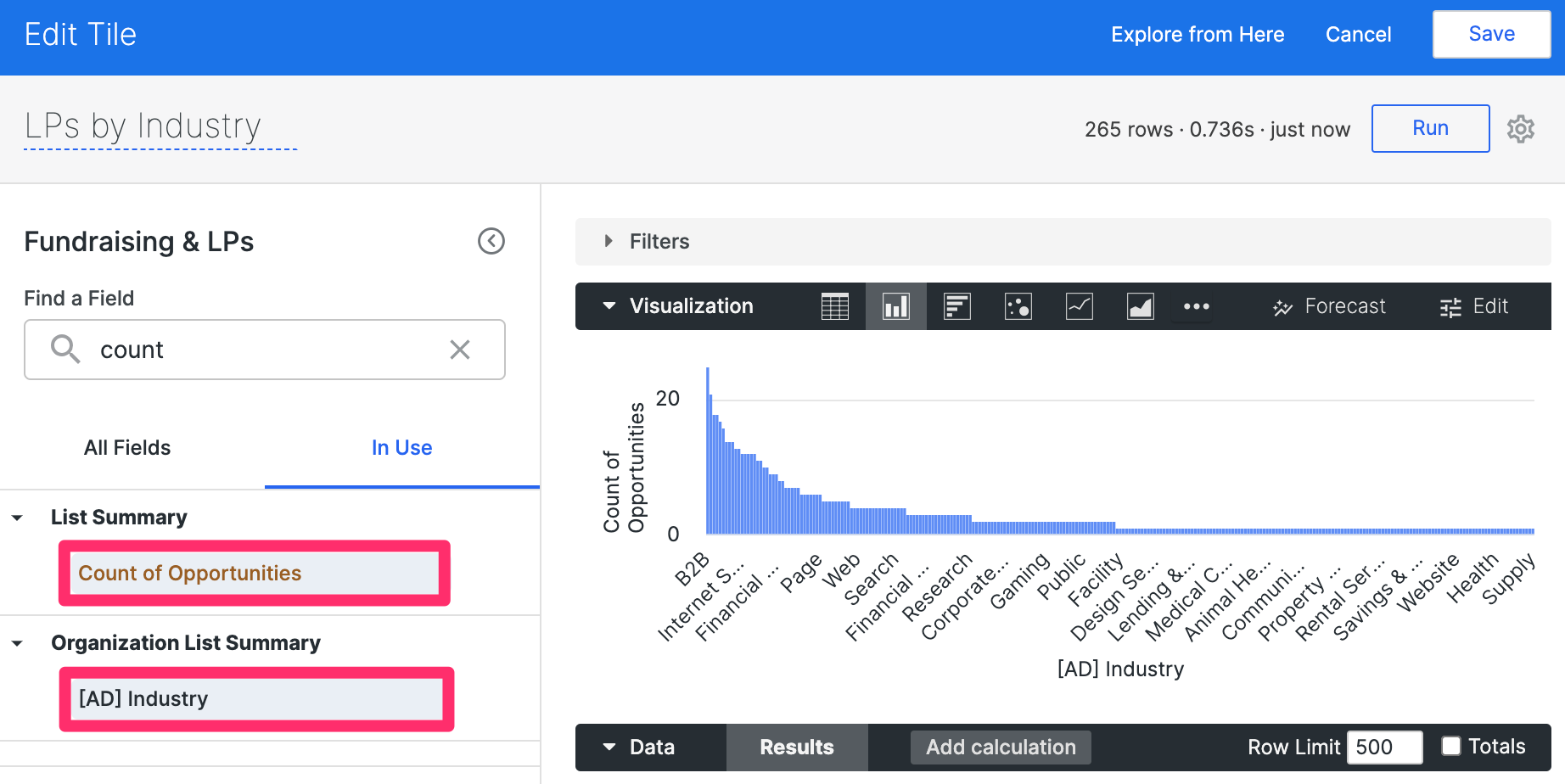Collapse the Visualization section
This screenshot has width=1565, height=784.
point(609,306)
